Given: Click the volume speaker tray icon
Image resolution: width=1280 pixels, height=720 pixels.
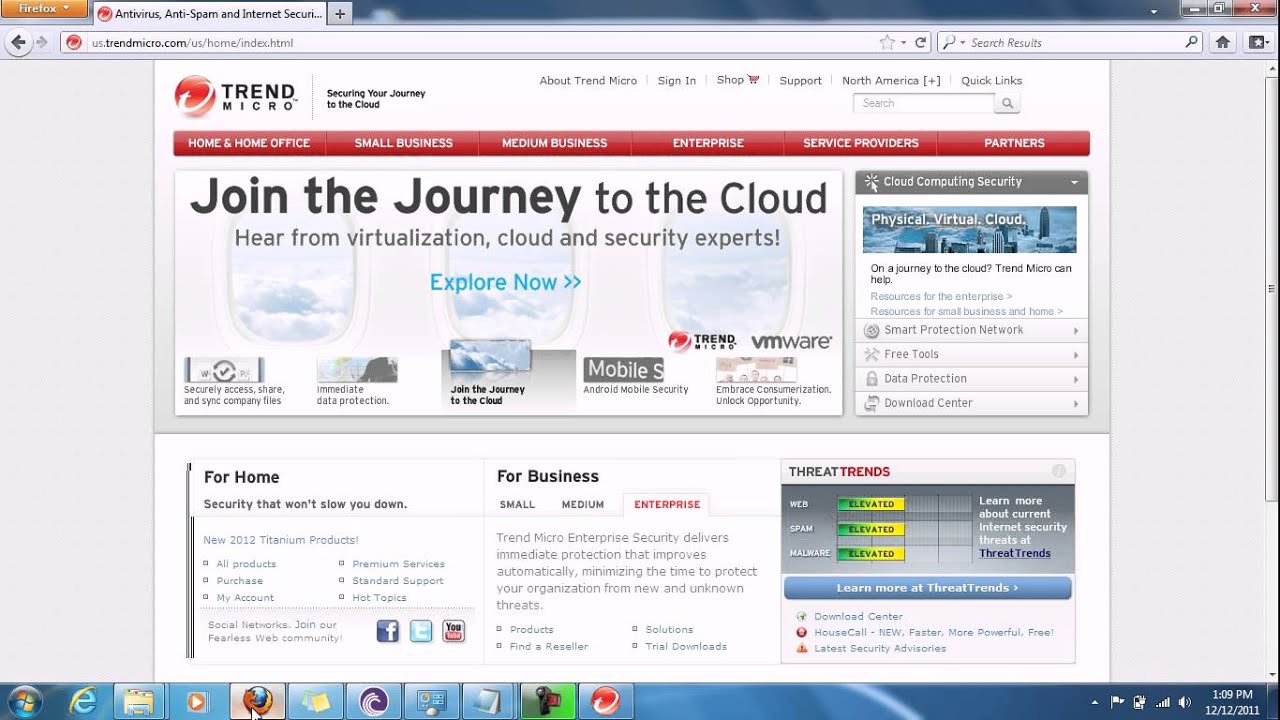Looking at the screenshot, I should pyautogui.click(x=1185, y=702).
